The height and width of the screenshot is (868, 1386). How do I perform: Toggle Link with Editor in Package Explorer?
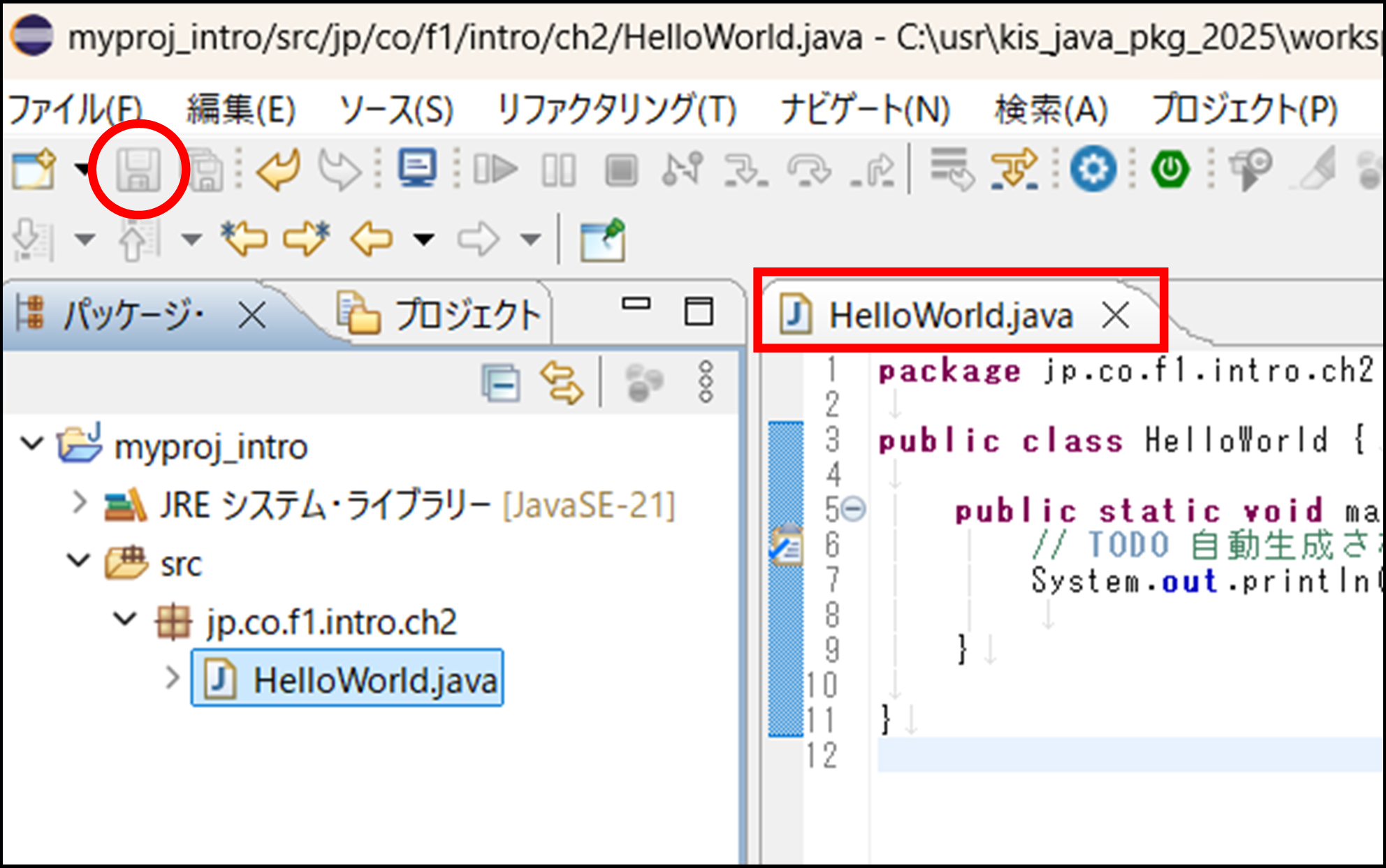[x=561, y=383]
